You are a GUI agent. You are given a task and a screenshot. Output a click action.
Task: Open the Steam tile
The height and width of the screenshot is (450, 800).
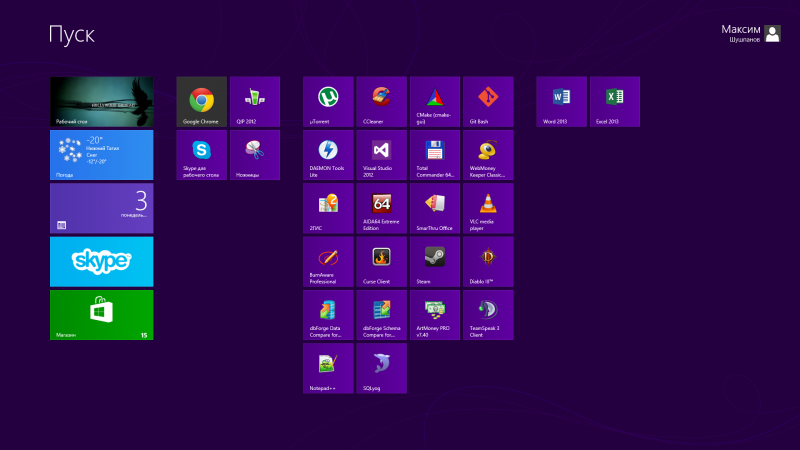435,261
